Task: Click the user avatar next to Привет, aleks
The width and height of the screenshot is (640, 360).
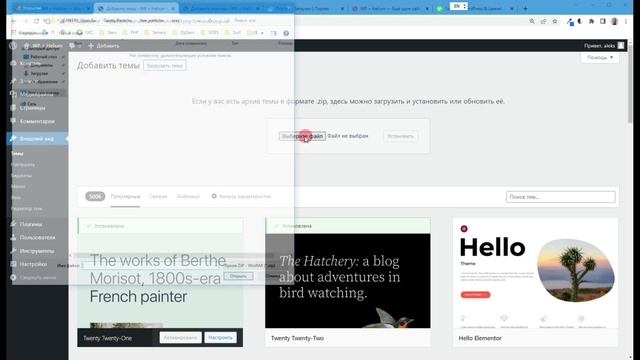Action: [x=621, y=46]
